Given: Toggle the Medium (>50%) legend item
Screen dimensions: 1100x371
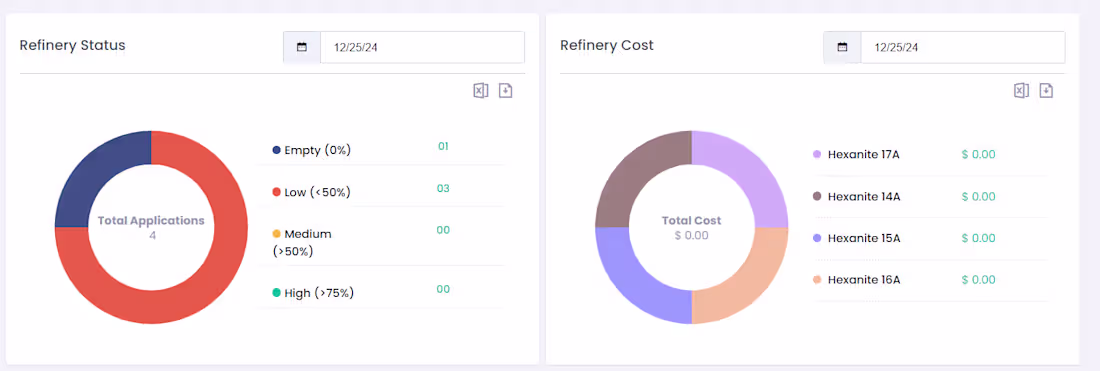Looking at the screenshot, I should [302, 243].
